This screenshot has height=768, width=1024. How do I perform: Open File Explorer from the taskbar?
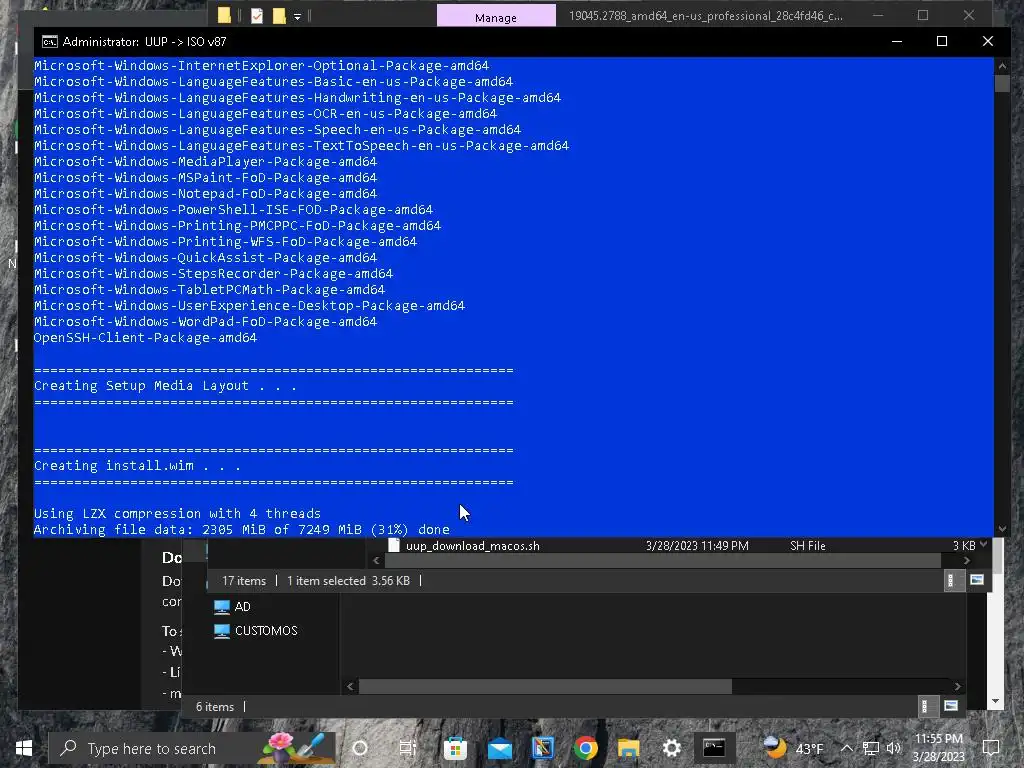(628, 748)
